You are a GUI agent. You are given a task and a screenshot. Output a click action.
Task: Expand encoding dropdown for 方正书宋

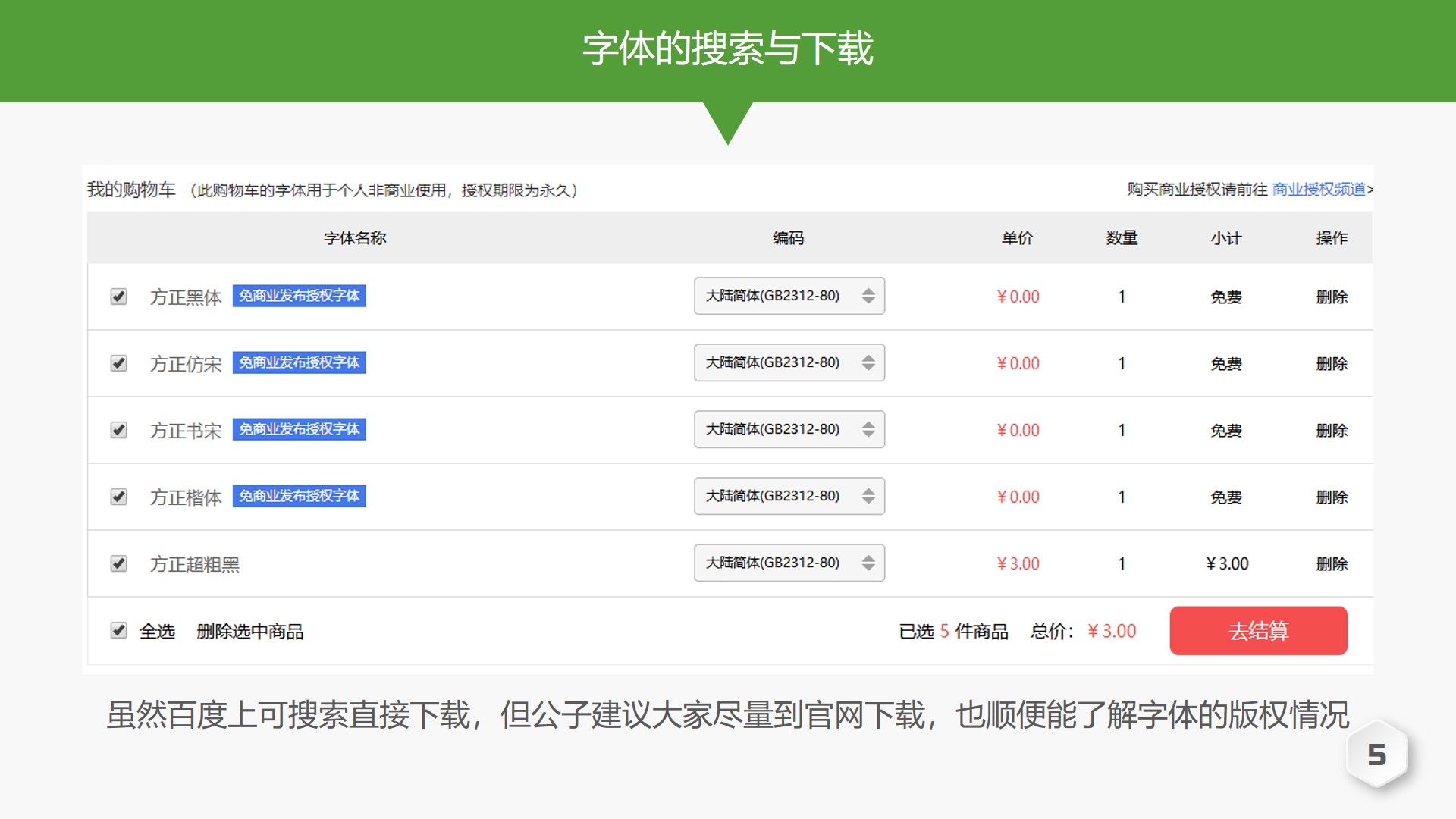click(789, 429)
